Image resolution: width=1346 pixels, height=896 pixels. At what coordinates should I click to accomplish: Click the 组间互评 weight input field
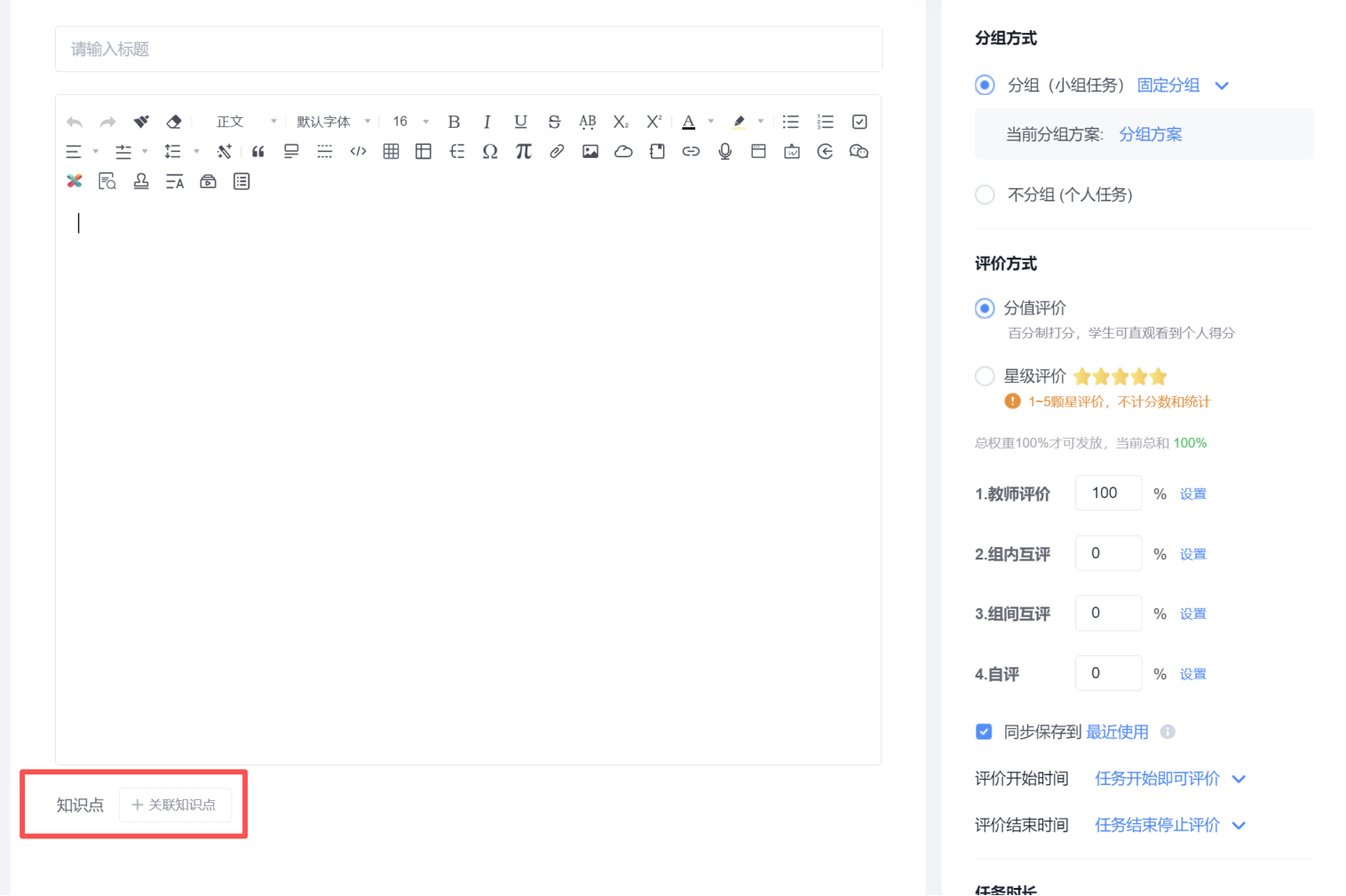(1108, 613)
